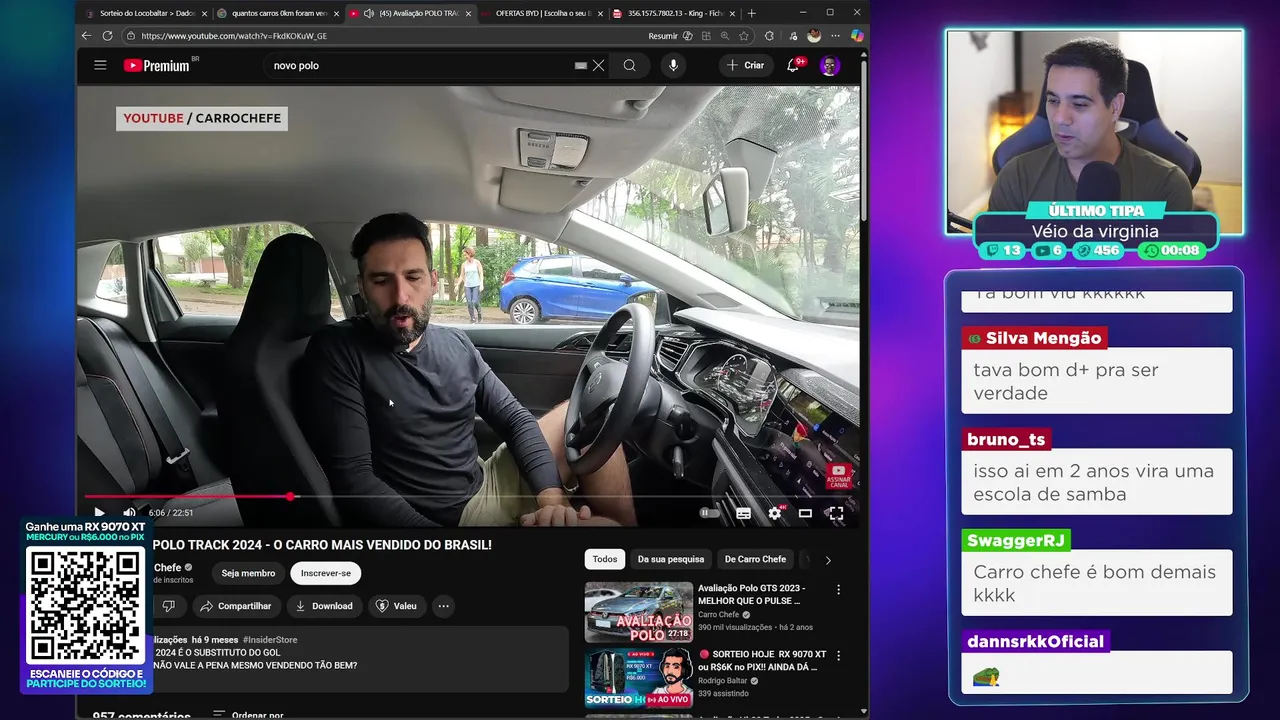Share video with Compartilhar

pos(235,606)
